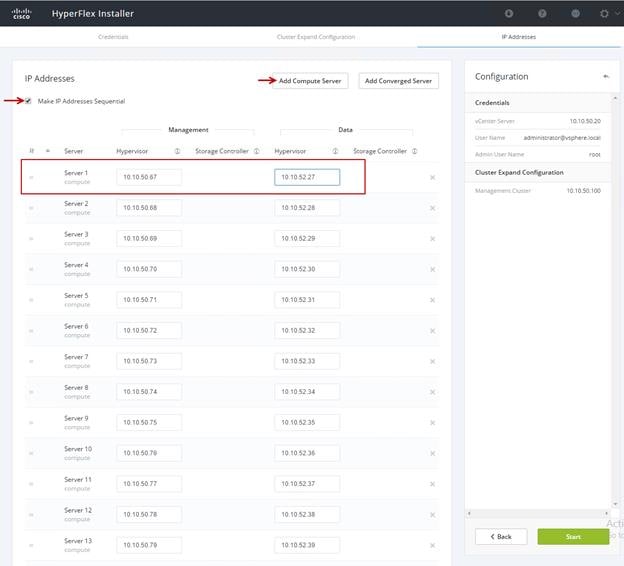Image resolution: width=624 pixels, height=566 pixels.
Task: Edit Server 12 data IP 10.10.52.38
Action: point(307,514)
